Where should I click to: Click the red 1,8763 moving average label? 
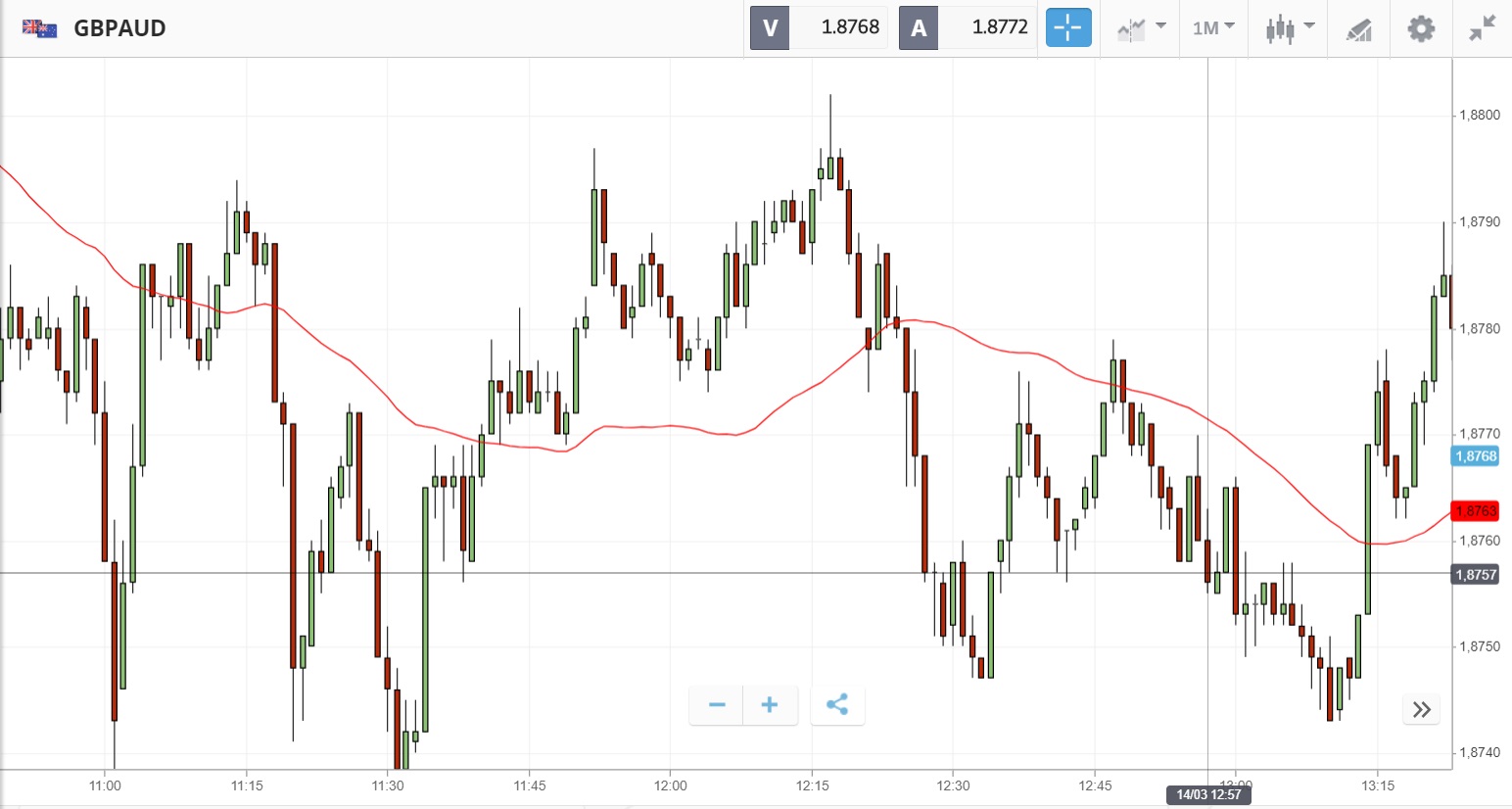click(1476, 511)
